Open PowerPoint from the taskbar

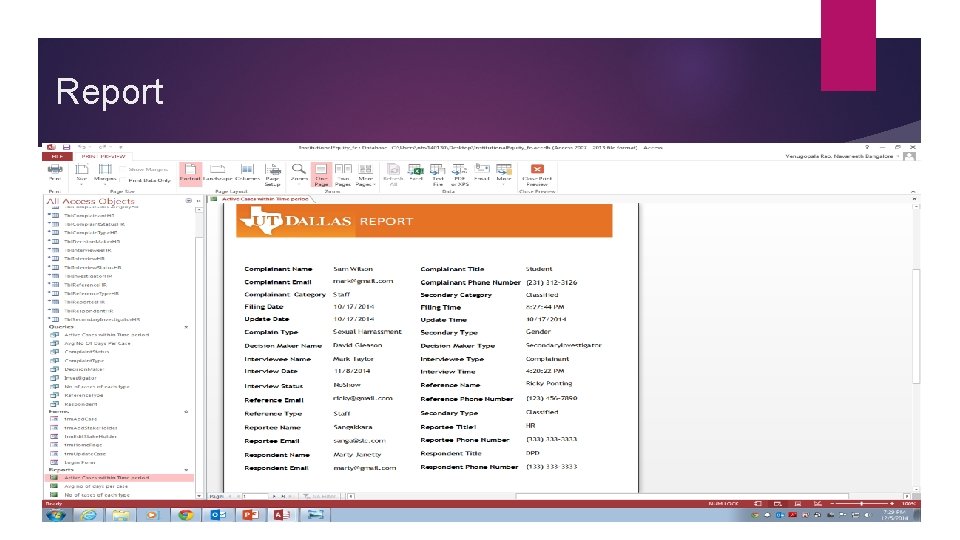(x=251, y=515)
